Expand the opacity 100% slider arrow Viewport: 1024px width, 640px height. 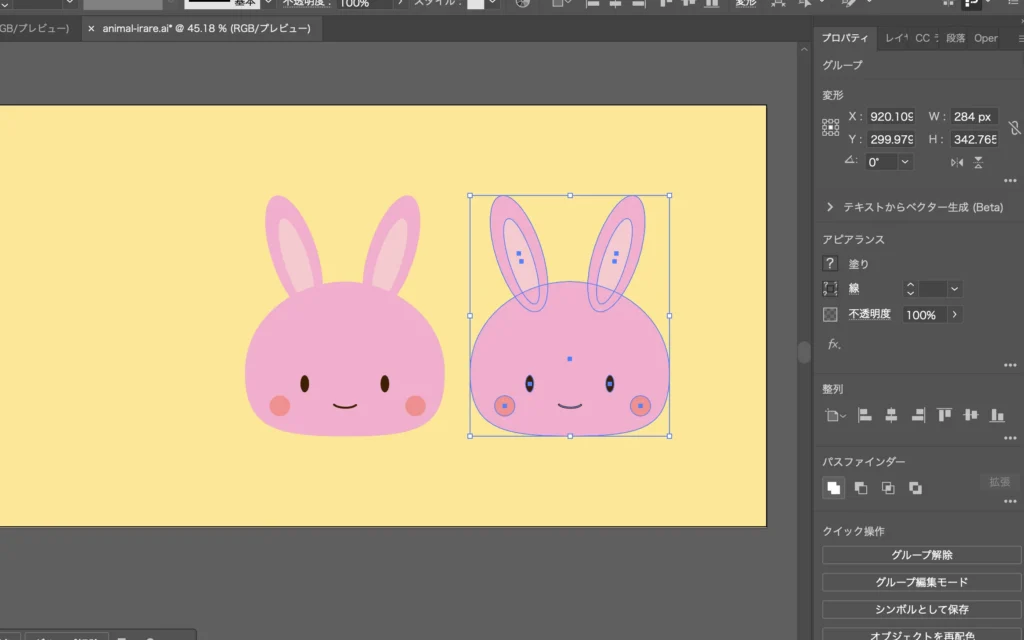954,315
